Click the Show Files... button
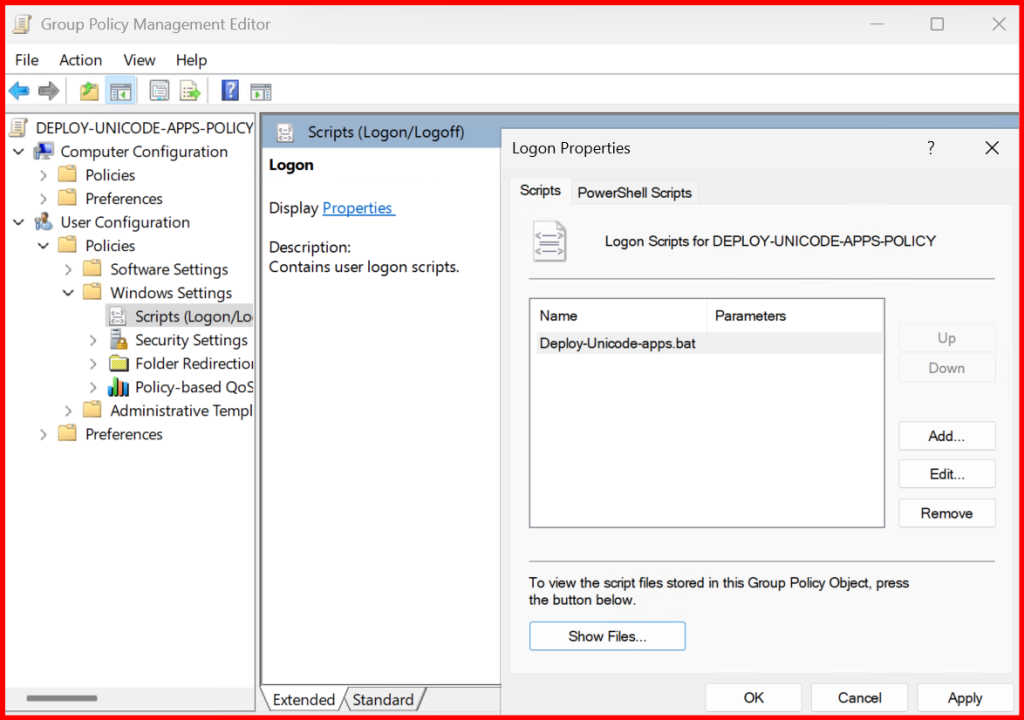 coord(607,636)
